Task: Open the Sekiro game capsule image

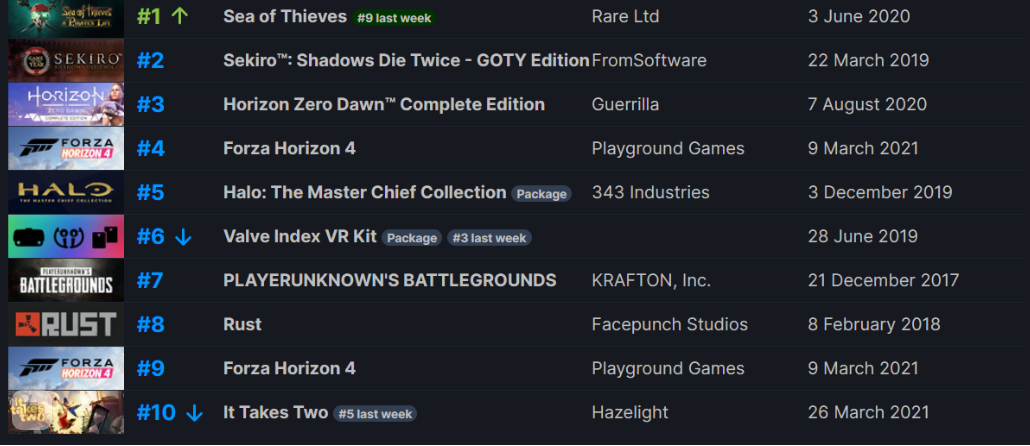Action: [66, 60]
